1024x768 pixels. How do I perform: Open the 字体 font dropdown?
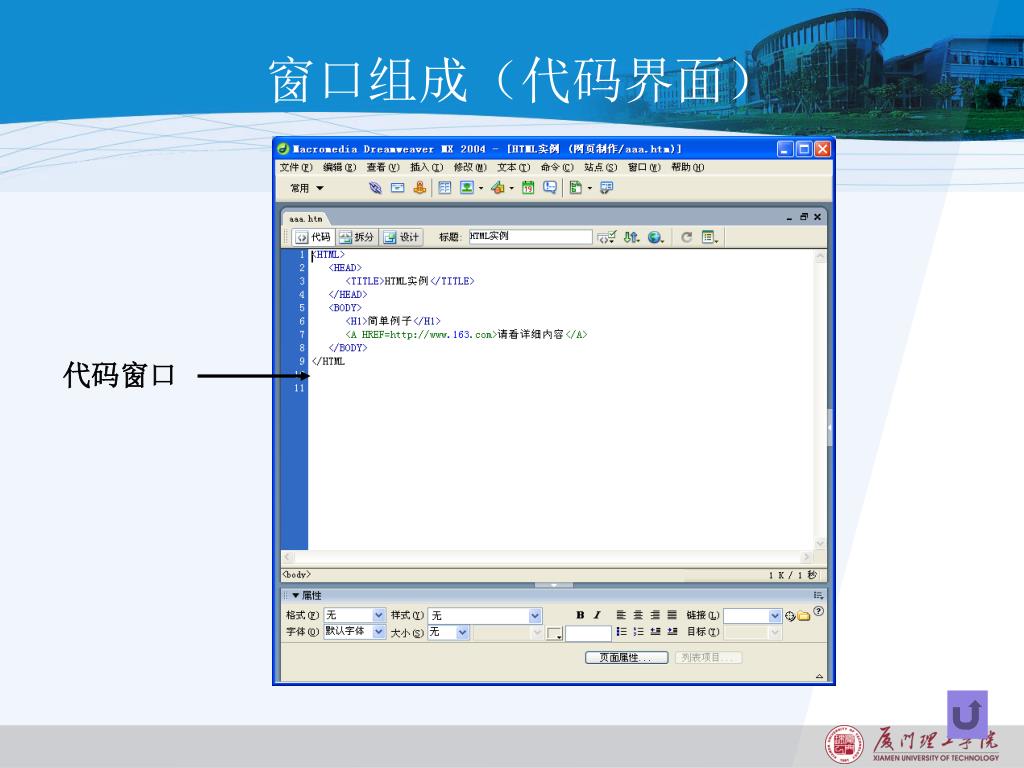click(x=379, y=632)
